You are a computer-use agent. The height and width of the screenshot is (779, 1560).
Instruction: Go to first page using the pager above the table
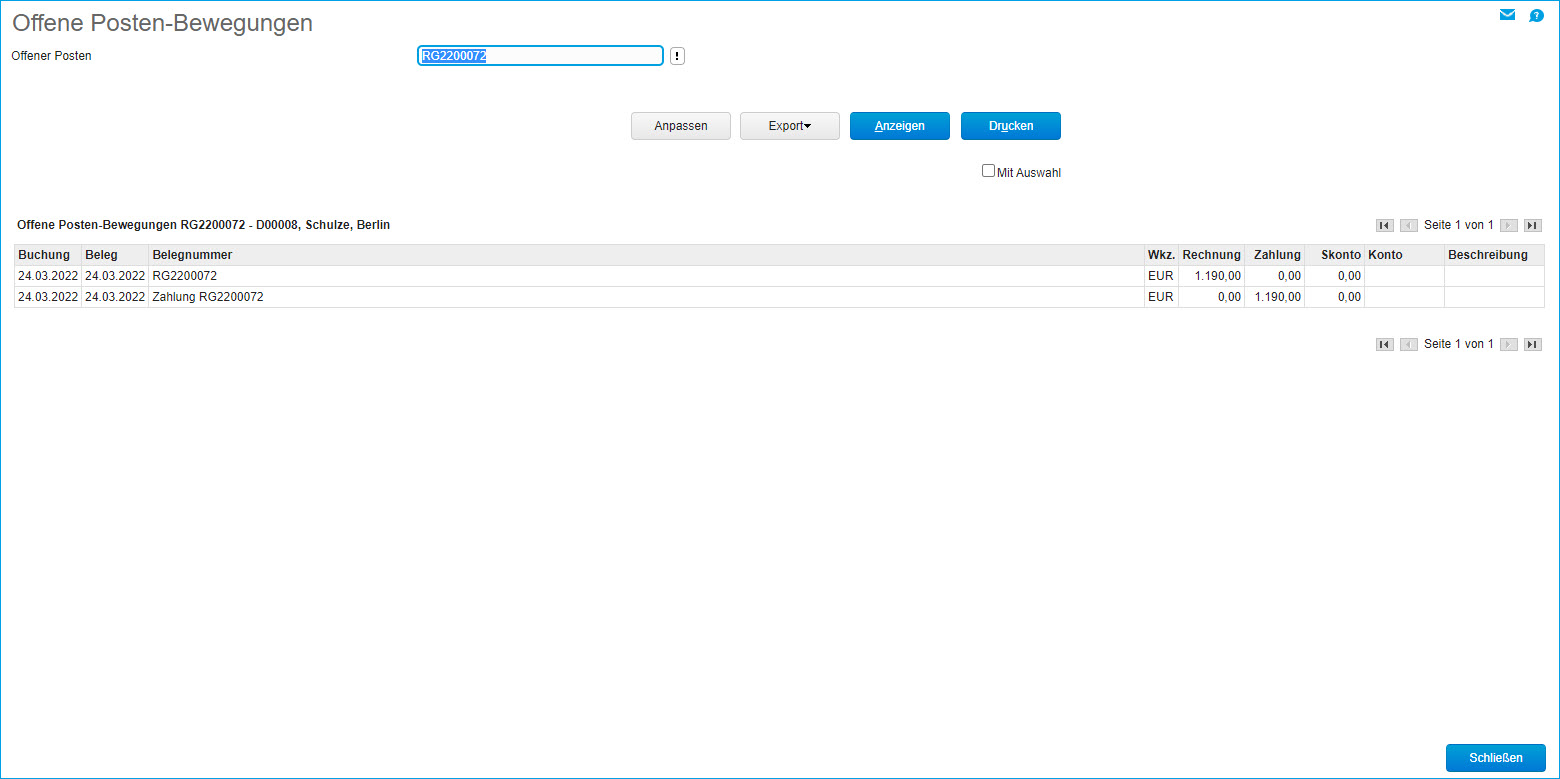1385,226
